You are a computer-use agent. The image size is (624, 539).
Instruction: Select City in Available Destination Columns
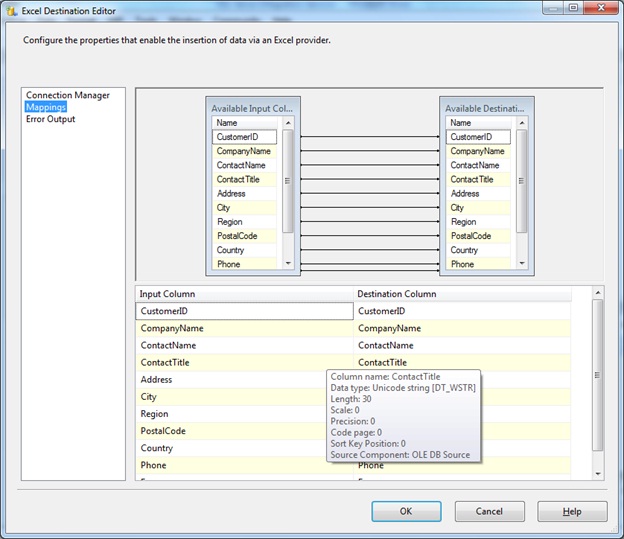click(478, 208)
